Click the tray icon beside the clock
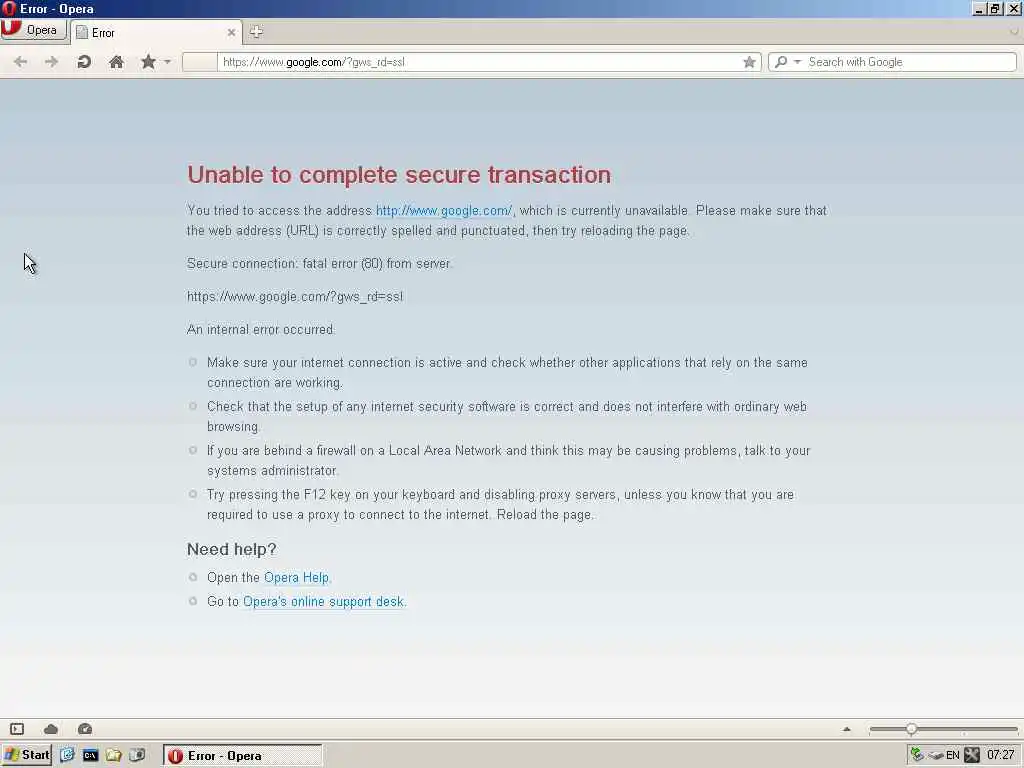This screenshot has width=1024, height=768. click(x=972, y=756)
